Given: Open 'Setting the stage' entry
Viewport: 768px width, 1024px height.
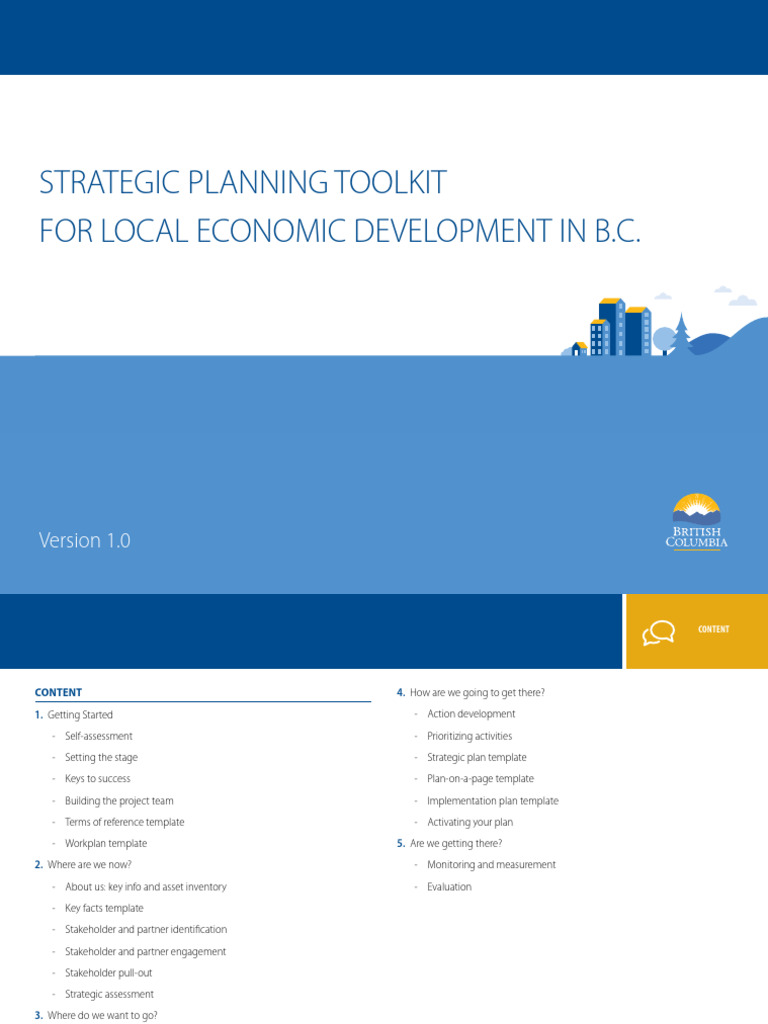Looking at the screenshot, I should tap(101, 758).
